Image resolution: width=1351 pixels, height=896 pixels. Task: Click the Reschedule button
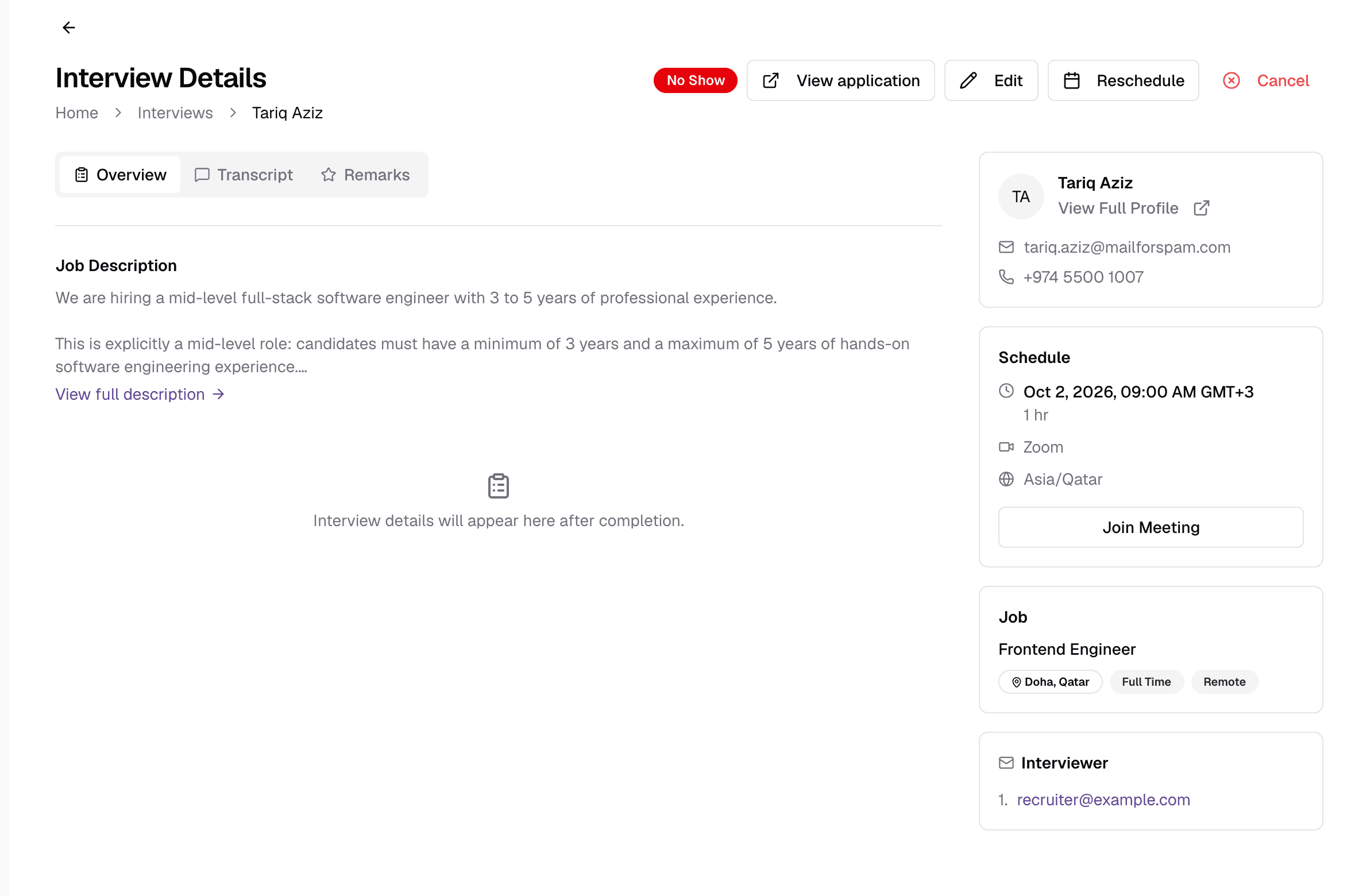1123,80
